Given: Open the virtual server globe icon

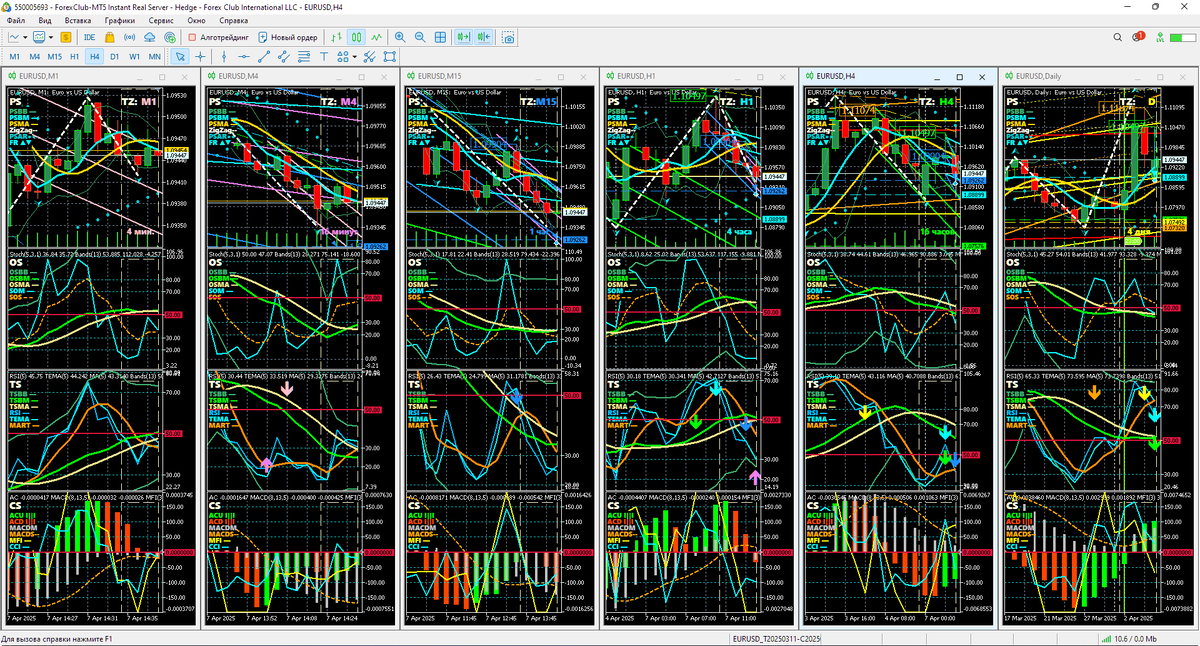Looking at the screenshot, I should [x=170, y=36].
